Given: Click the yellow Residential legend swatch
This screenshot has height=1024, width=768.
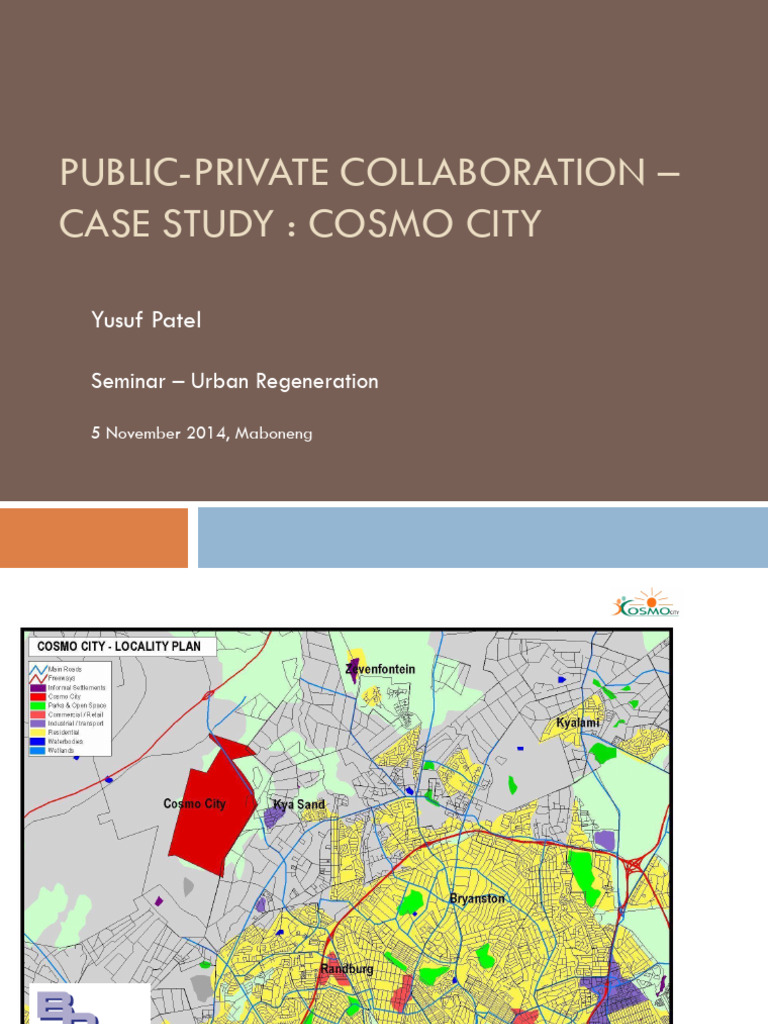Looking at the screenshot, I should pyautogui.click(x=38, y=733).
